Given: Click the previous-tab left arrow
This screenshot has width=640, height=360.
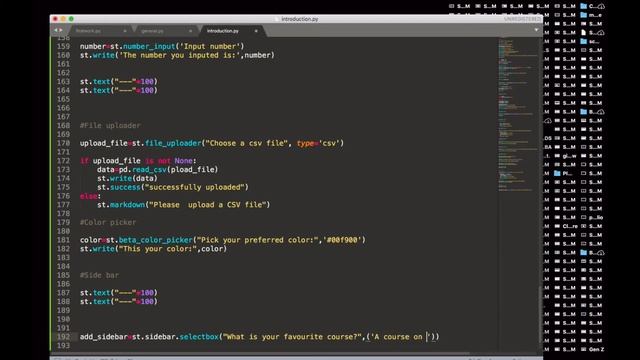Looking at the screenshot, I should pos(56,30).
